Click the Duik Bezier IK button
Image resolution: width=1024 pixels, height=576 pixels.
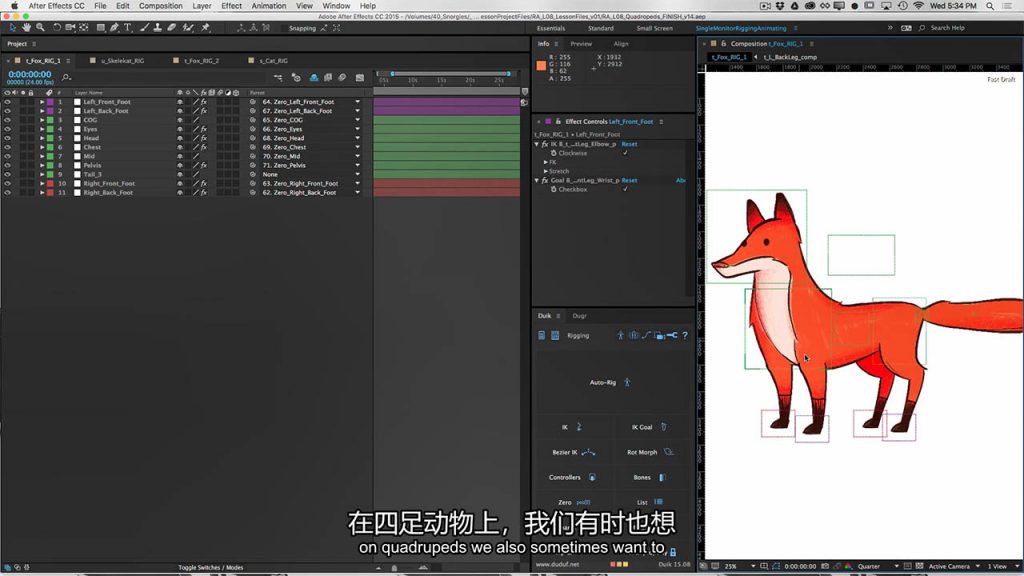(x=573, y=452)
